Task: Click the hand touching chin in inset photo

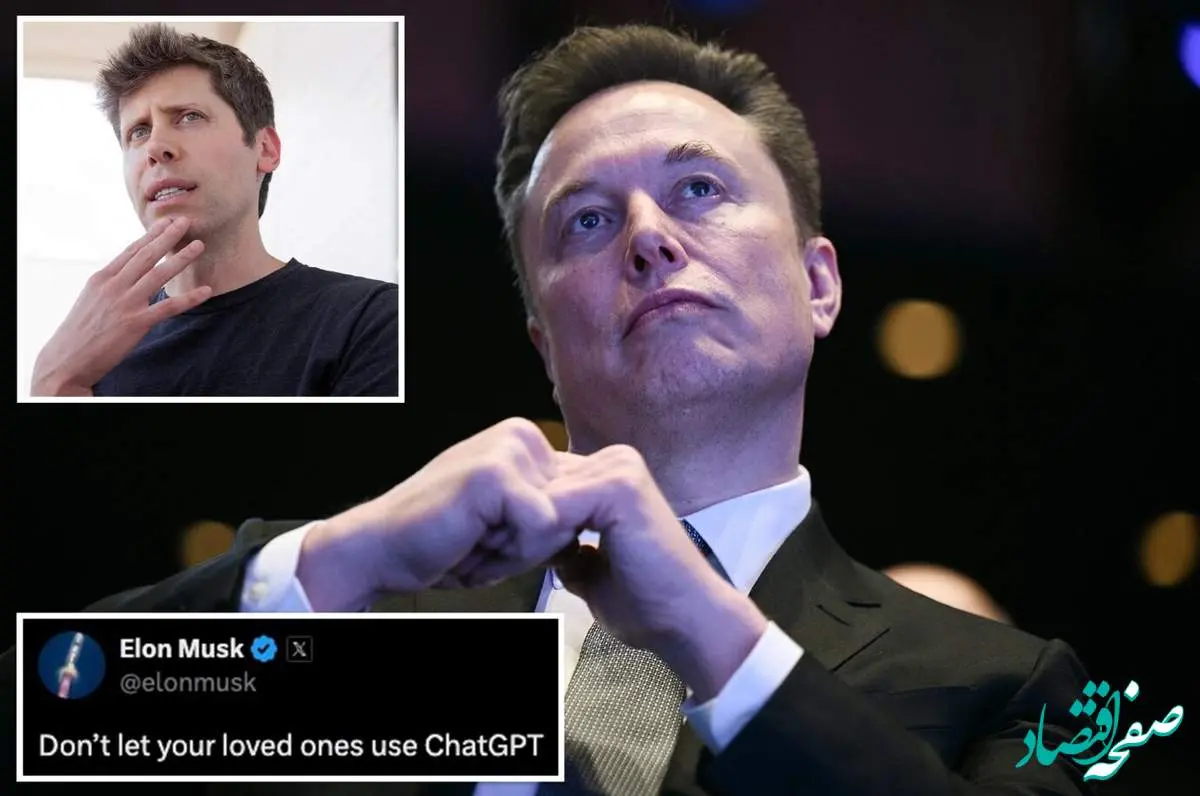Action: 120,300
